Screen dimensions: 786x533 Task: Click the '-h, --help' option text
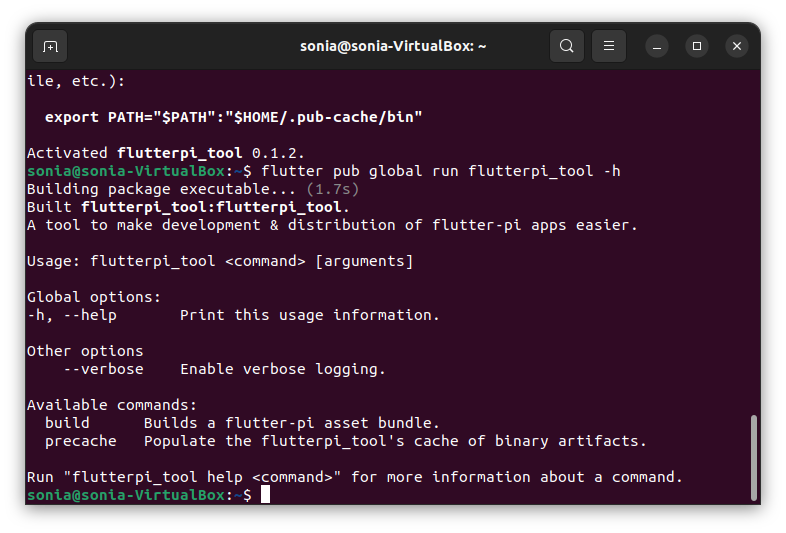(72, 315)
